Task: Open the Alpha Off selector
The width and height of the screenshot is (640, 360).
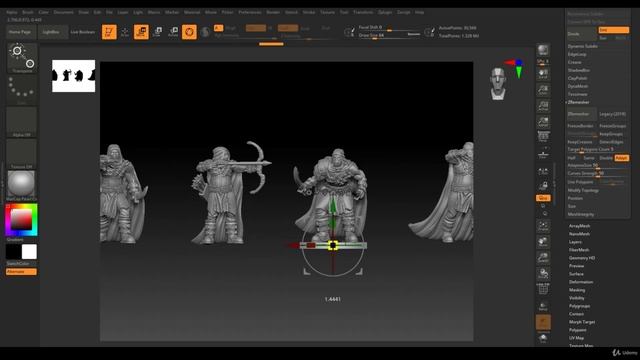Action: tap(22, 122)
